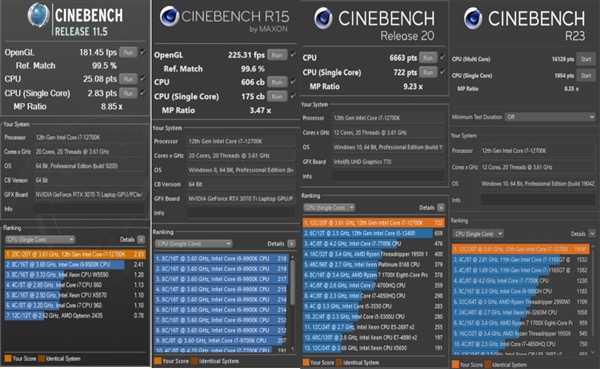This screenshot has height=369, width=600.
Task: Open ranking Details arrow in Release 20
Action: pyautogui.click(x=441, y=207)
